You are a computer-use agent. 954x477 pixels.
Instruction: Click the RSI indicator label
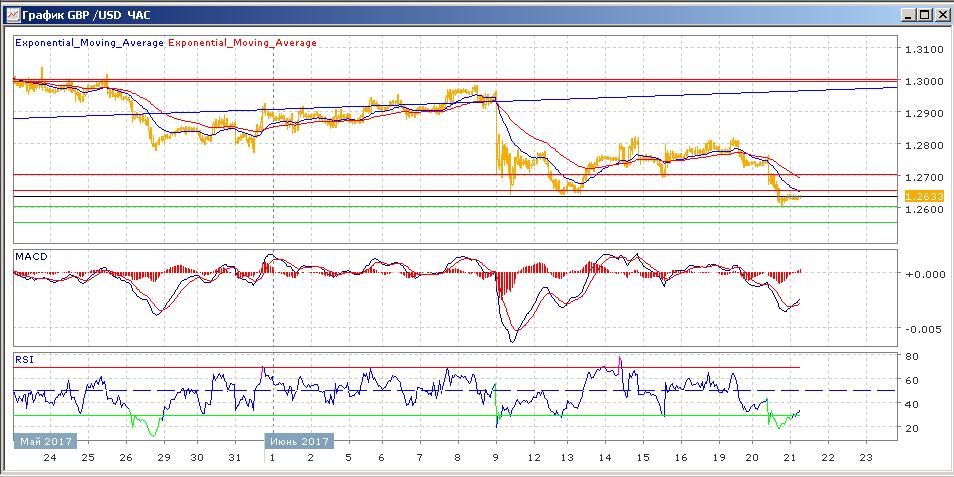pos(23,357)
